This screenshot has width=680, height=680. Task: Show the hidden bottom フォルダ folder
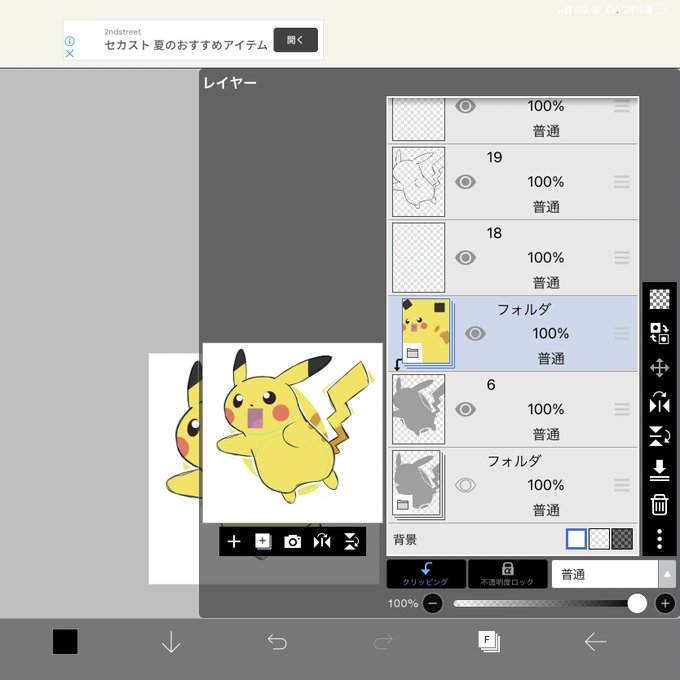pyautogui.click(x=465, y=485)
